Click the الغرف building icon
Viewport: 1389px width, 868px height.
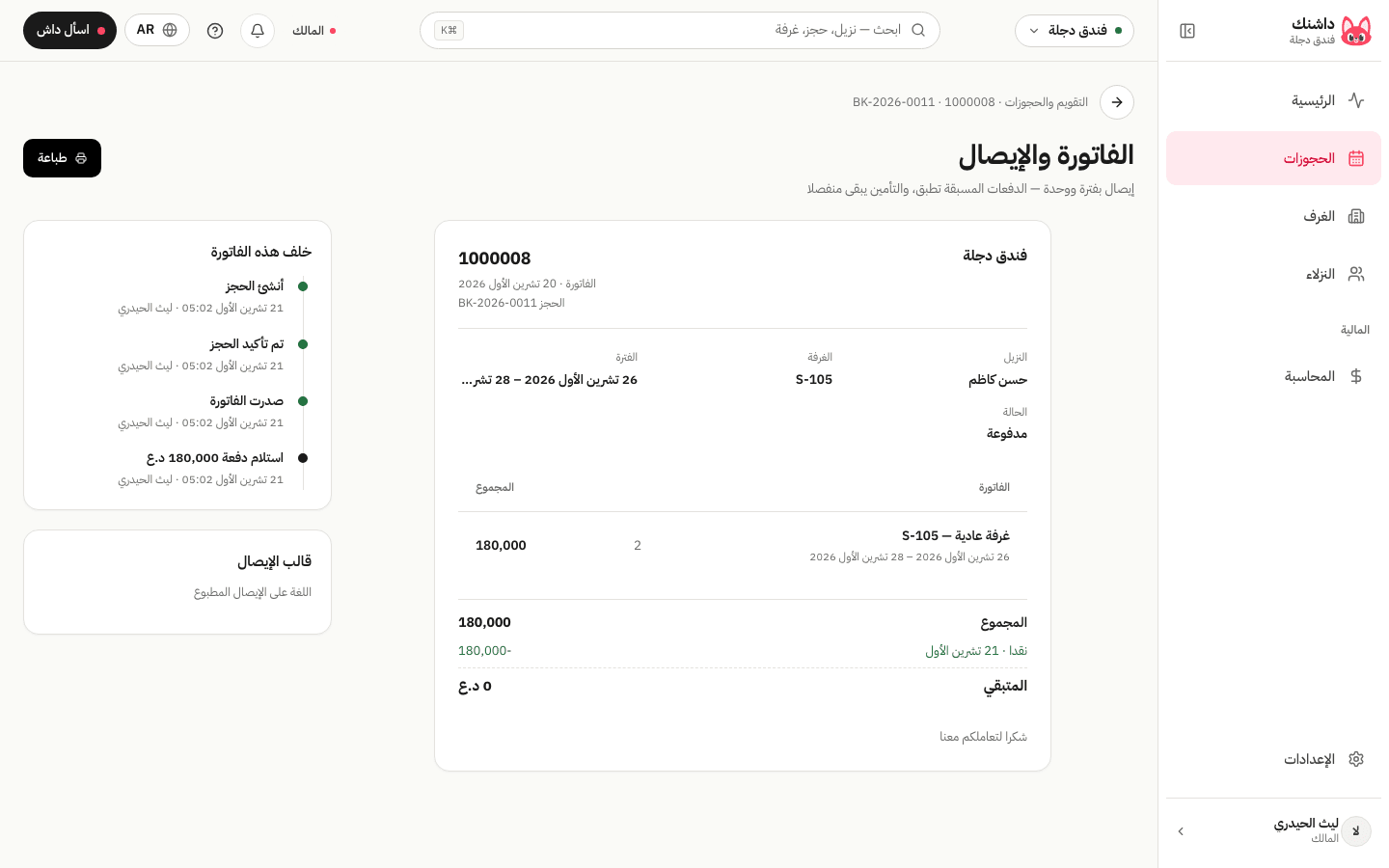click(1356, 216)
